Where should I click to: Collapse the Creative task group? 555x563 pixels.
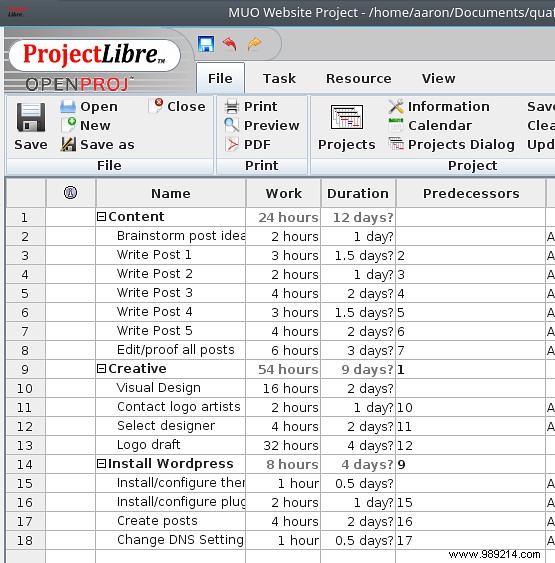click(x=102, y=369)
